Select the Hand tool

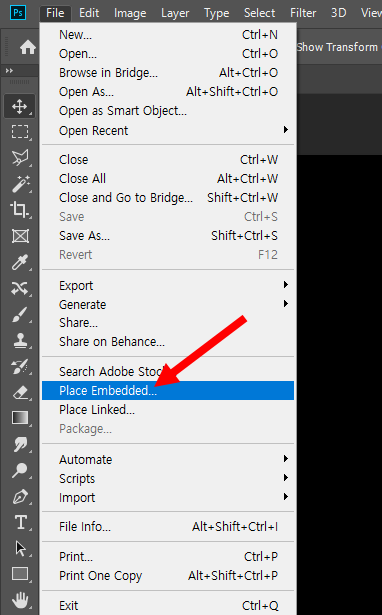pyautogui.click(x=20, y=600)
